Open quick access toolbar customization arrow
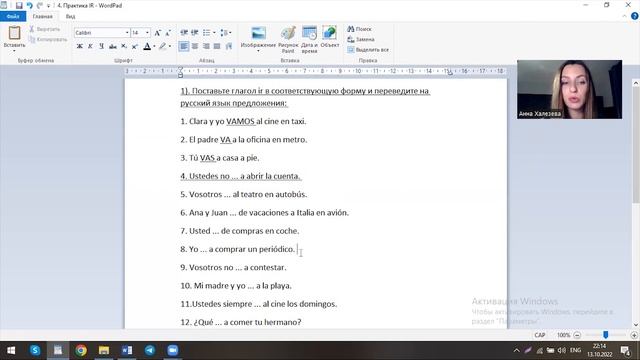The width and height of the screenshot is (640, 360). pos(49,6)
